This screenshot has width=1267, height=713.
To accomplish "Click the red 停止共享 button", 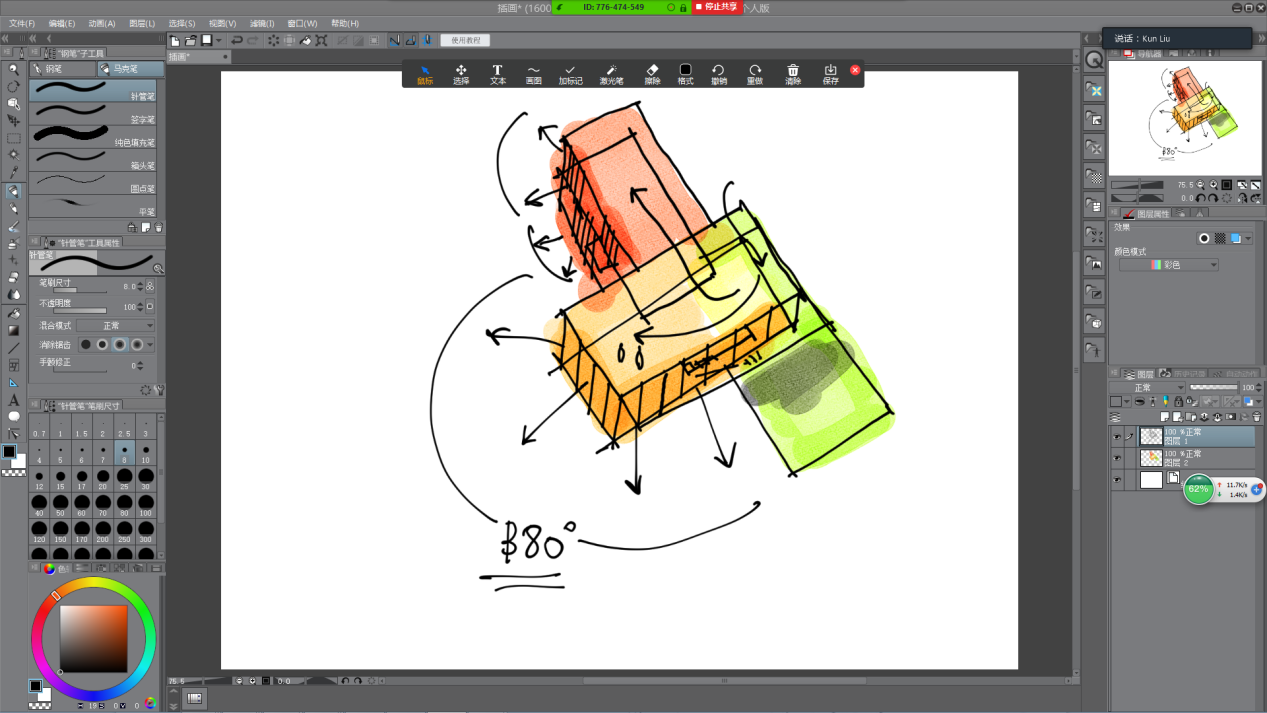I will (x=716, y=7).
